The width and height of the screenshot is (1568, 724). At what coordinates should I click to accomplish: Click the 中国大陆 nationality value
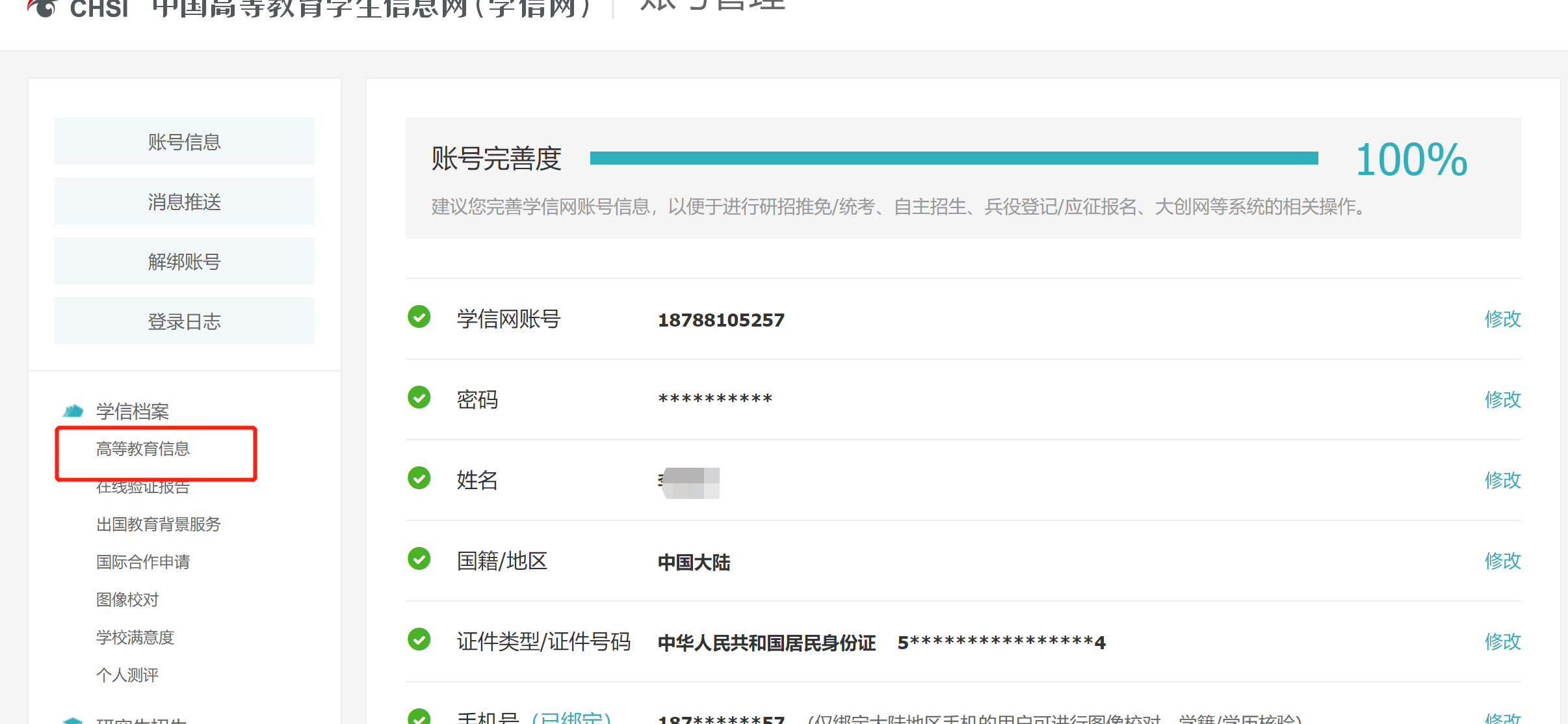pos(694,562)
